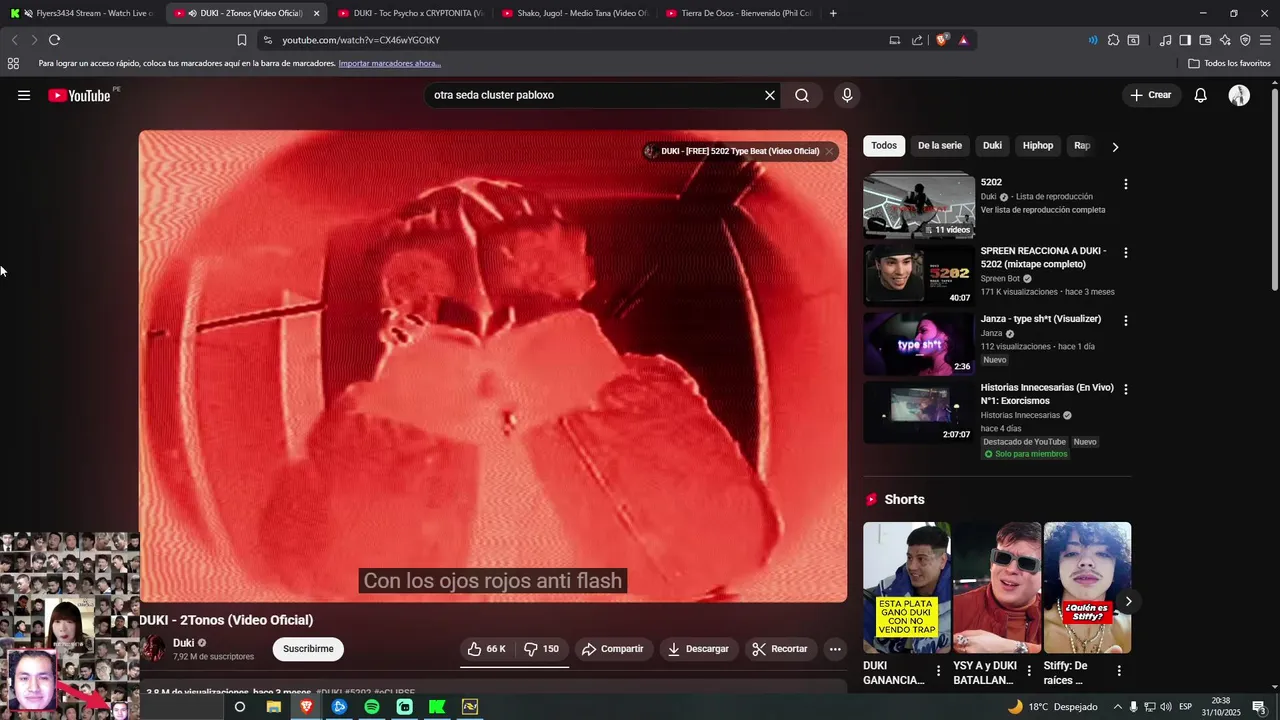Open the account avatar menu
Screen dimensions: 1280x720
tap(1239, 95)
